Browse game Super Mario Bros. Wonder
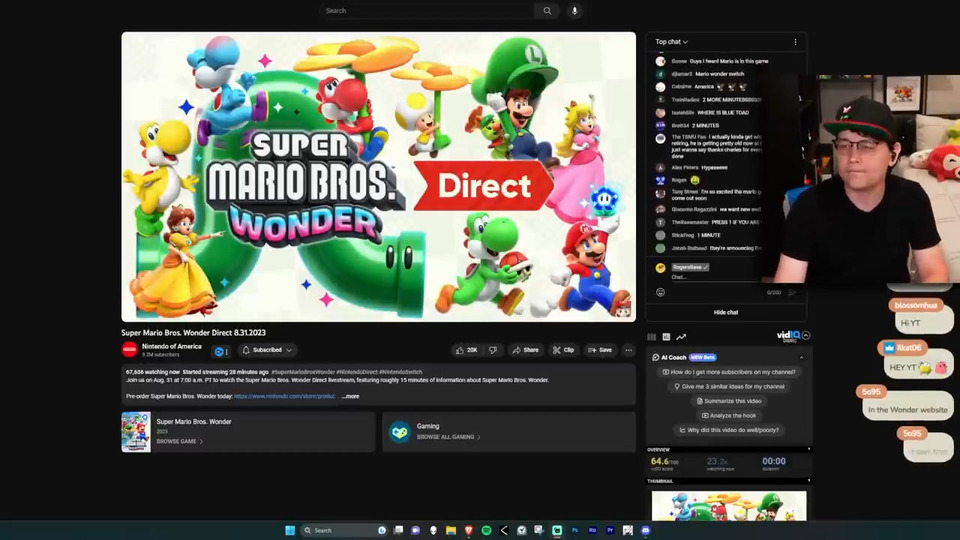960x540 pixels. (x=179, y=441)
